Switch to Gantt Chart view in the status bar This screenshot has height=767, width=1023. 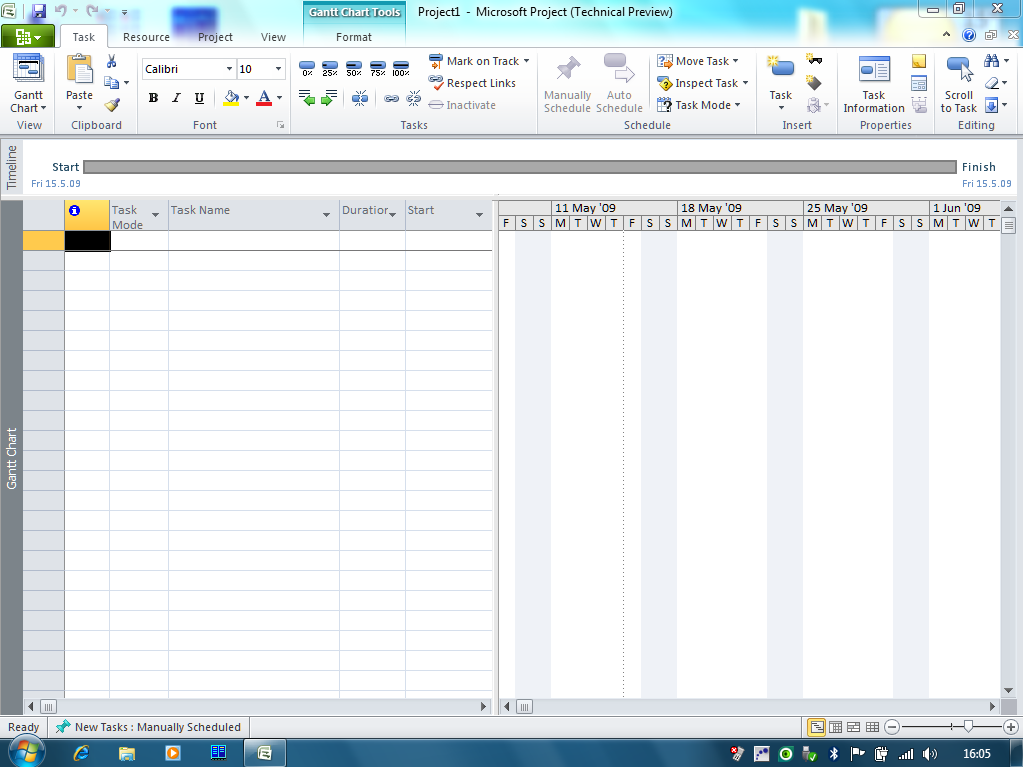tap(816, 727)
